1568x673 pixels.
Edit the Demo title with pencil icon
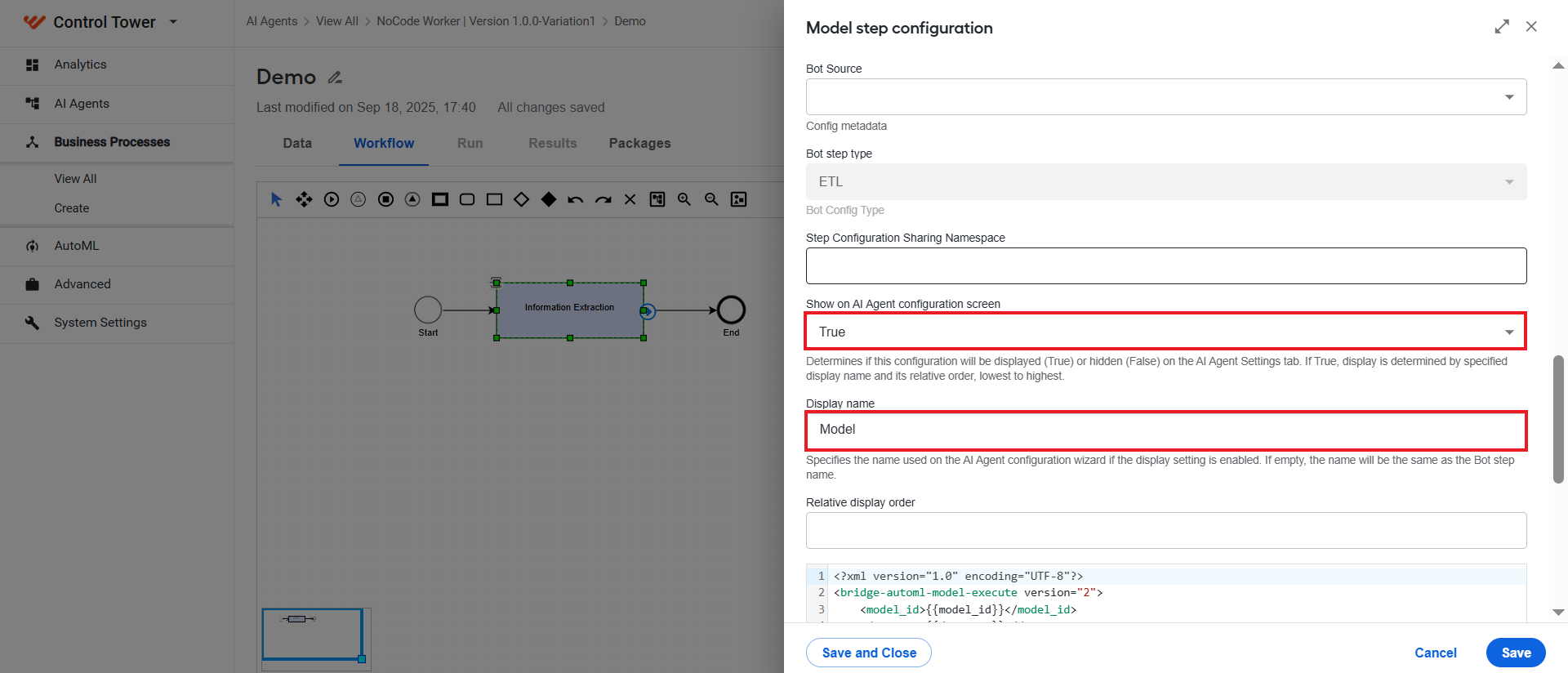tap(335, 78)
